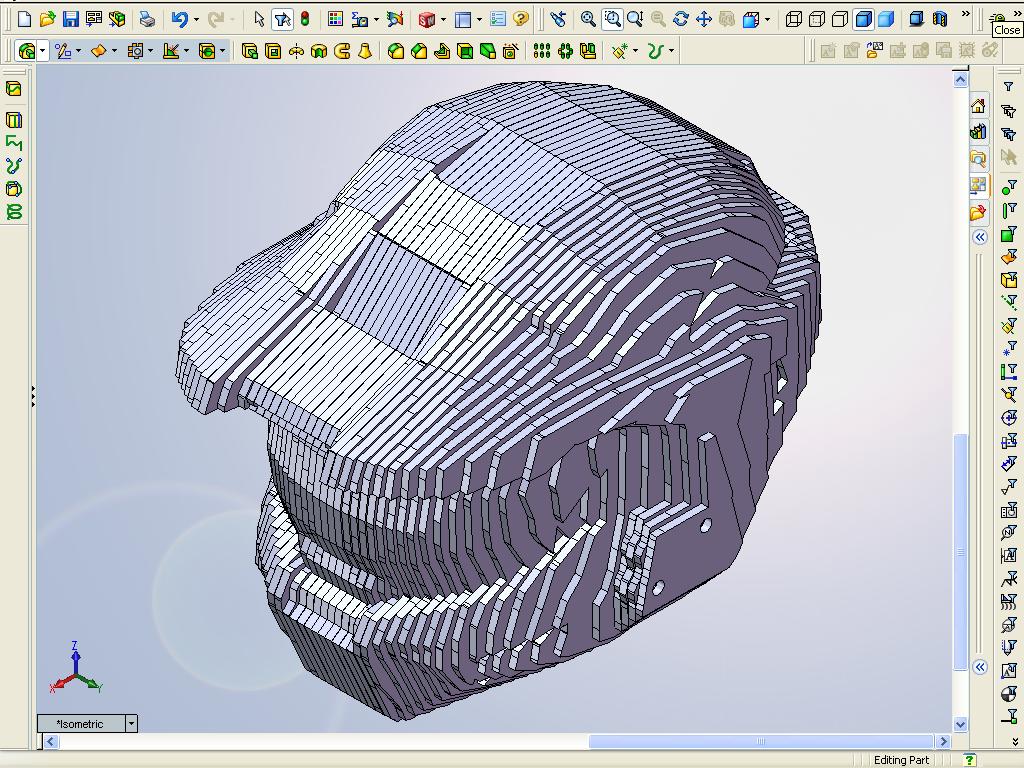Toggle Shadows in Shaded Mode
The image size is (1024, 768).
(916, 19)
